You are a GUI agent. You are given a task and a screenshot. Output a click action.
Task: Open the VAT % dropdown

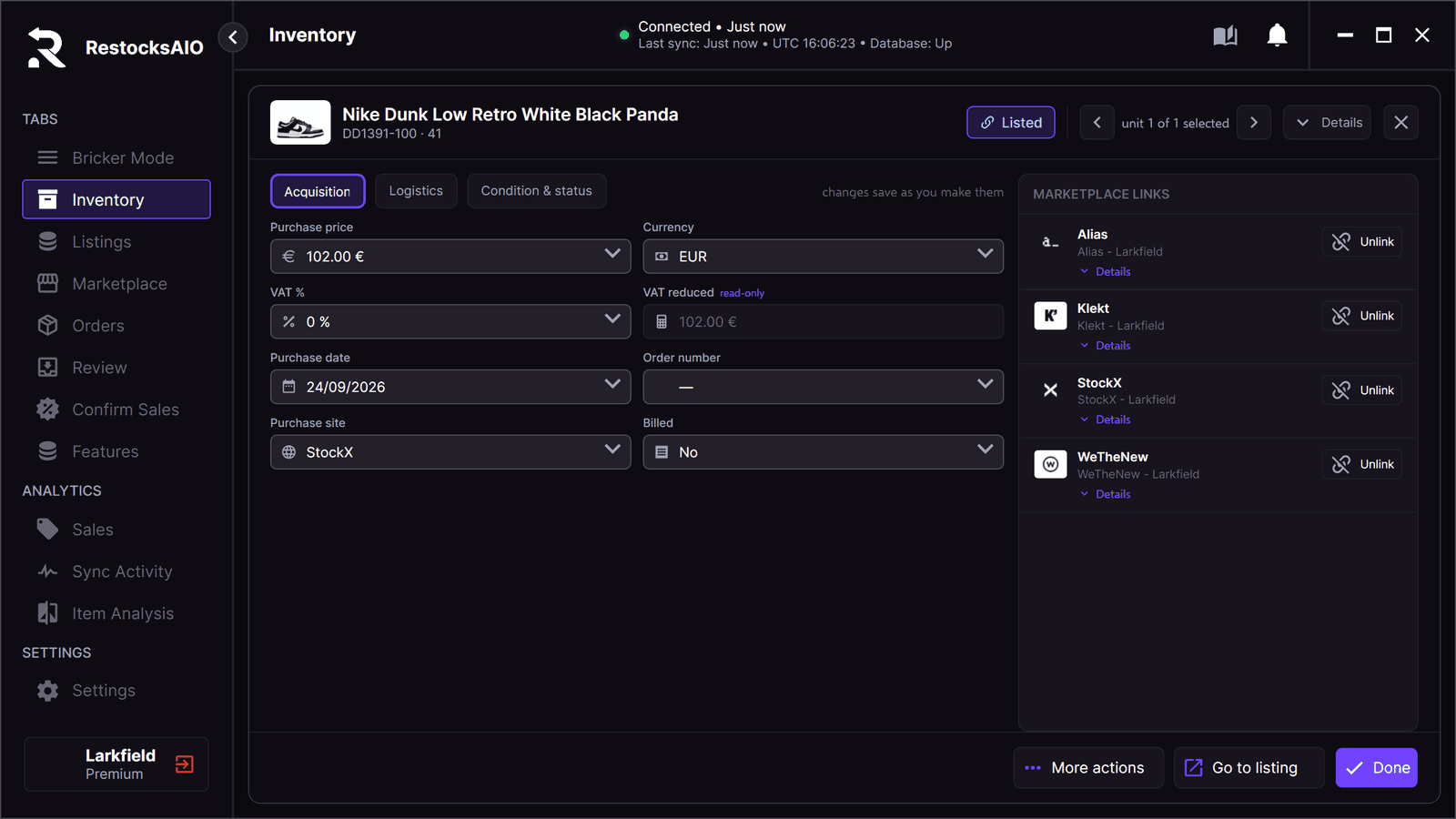[450, 321]
